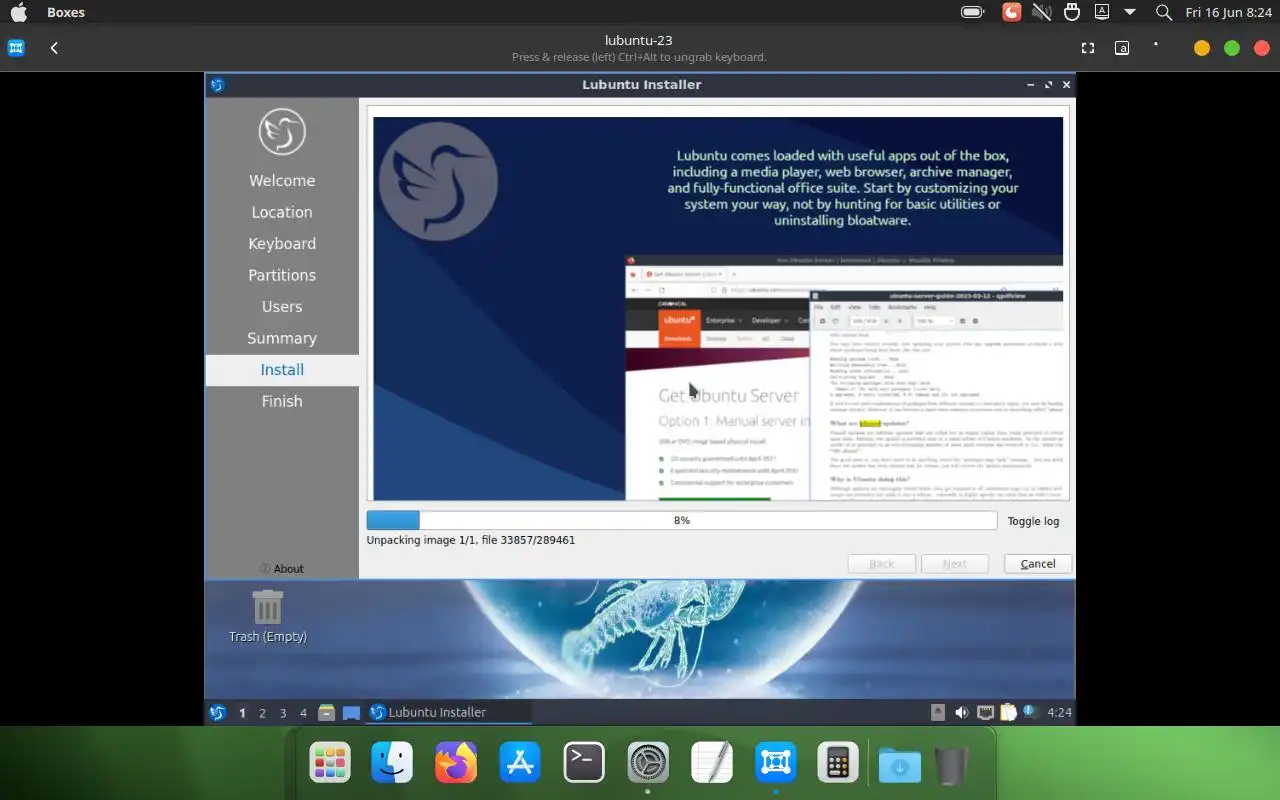Open file manager in Lubuntu panel
The width and height of the screenshot is (1280, 800).
point(326,713)
